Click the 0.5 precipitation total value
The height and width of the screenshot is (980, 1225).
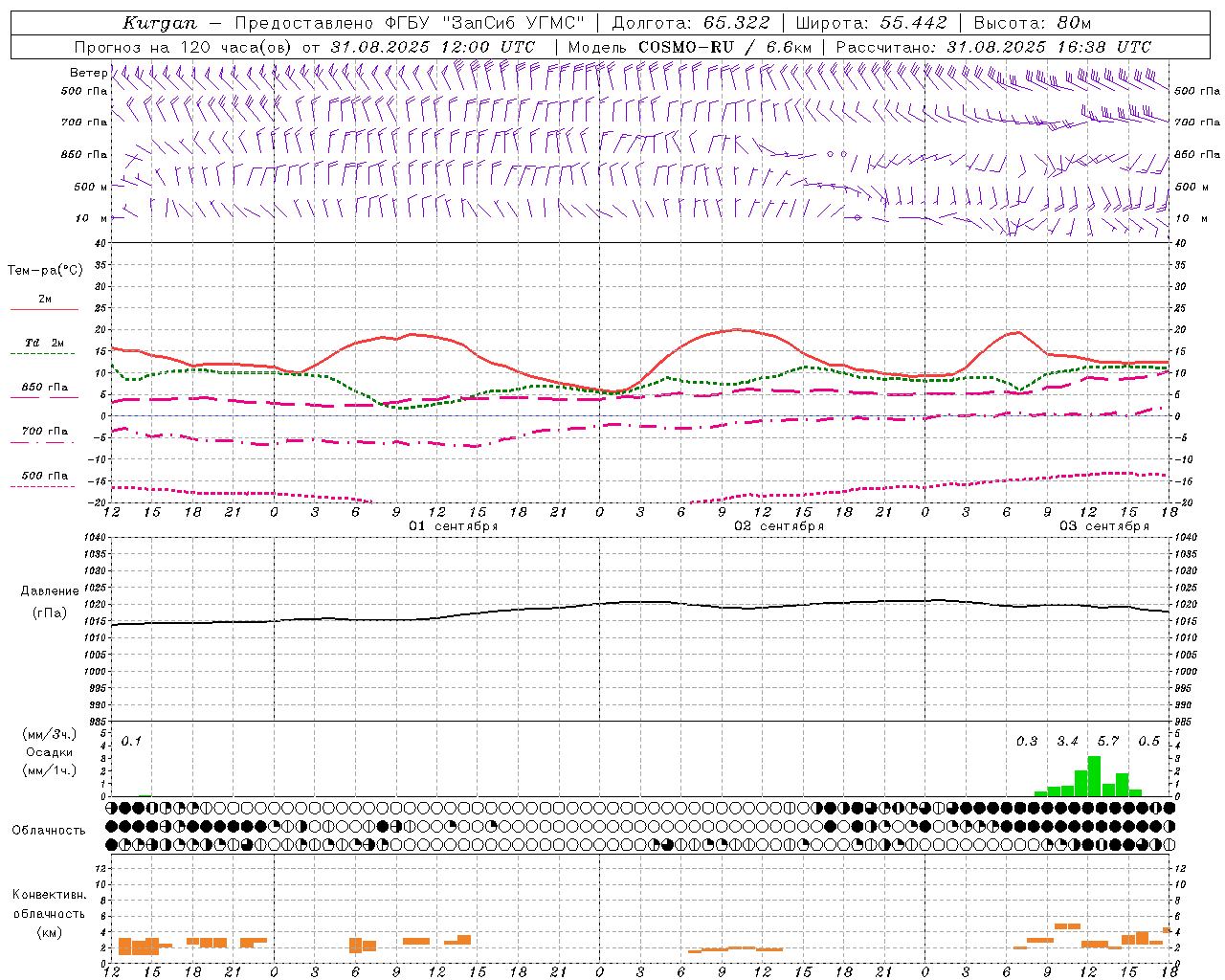(1148, 741)
